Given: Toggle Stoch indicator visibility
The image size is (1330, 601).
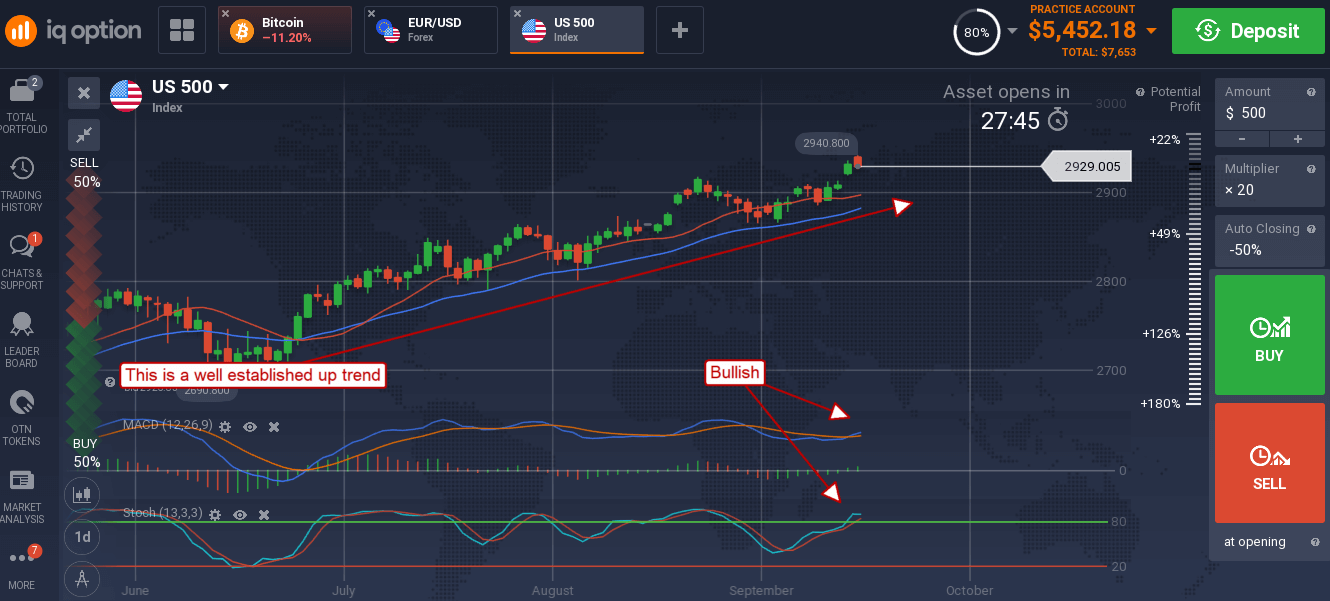Looking at the screenshot, I should click(240, 514).
